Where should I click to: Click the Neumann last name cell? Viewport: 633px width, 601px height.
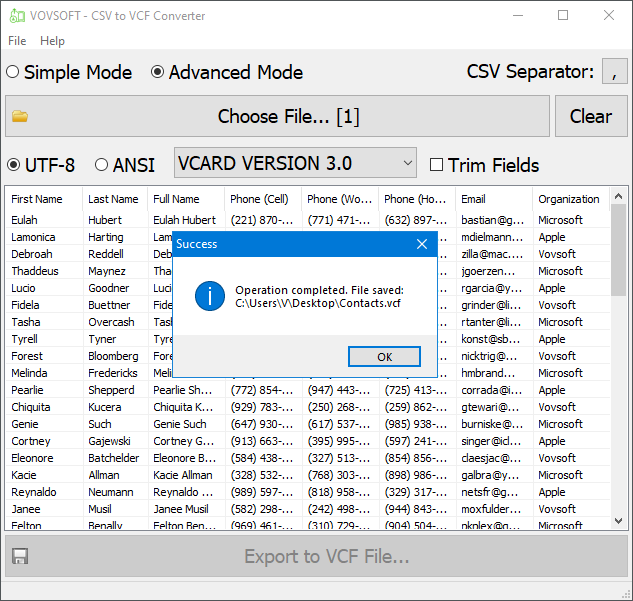(111, 492)
